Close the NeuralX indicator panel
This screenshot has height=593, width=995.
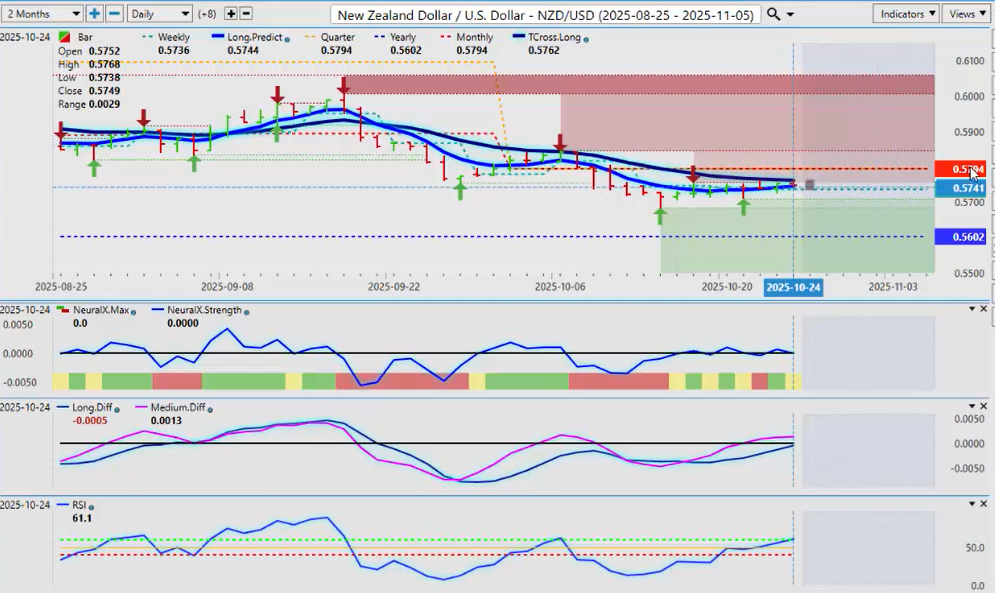tap(985, 309)
